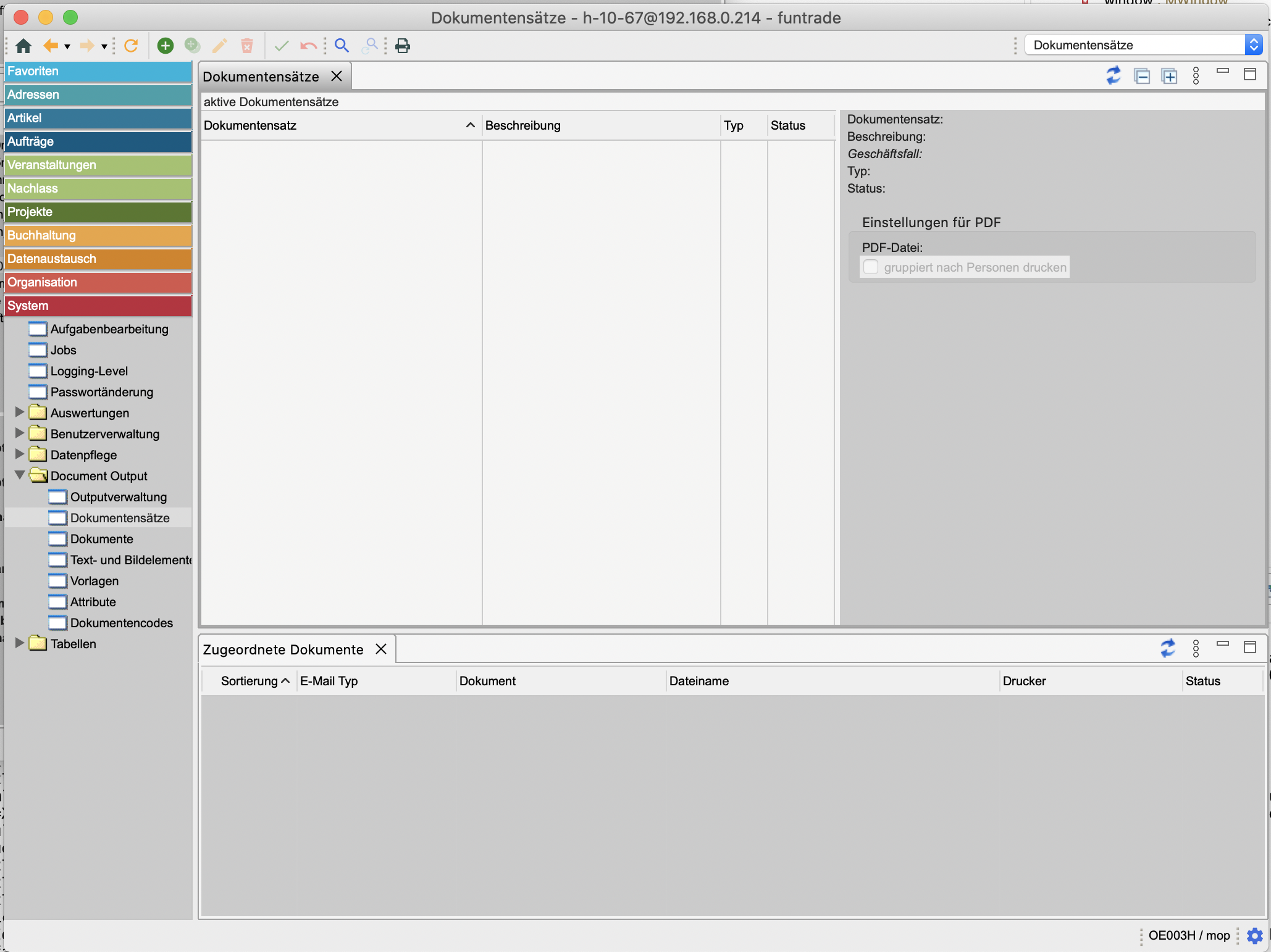Select the Zugeordnete Dokumente tab
Viewport: 1271px width, 952px height.
pos(283,649)
